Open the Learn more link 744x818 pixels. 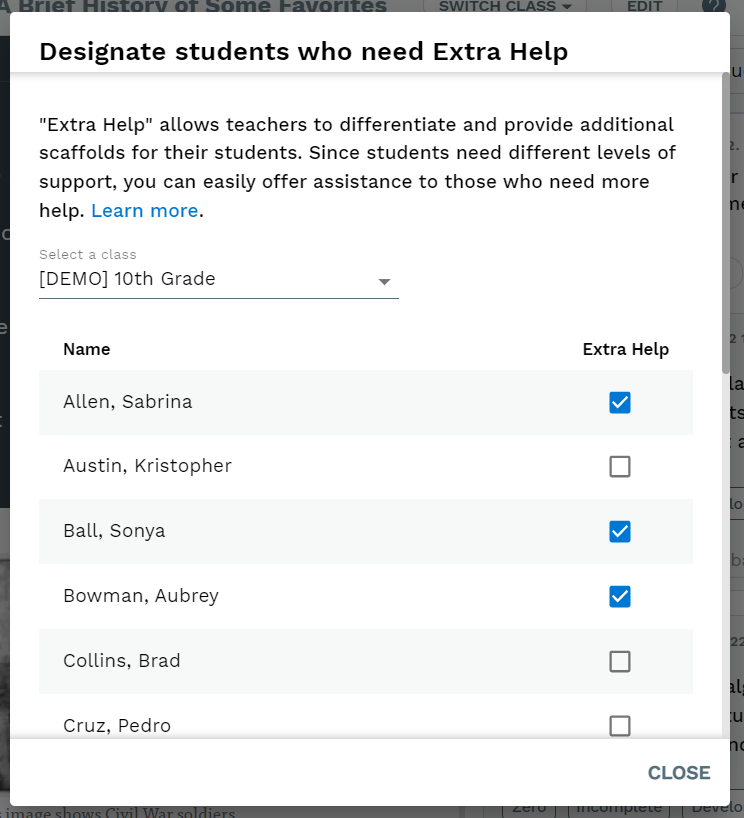[x=145, y=211]
